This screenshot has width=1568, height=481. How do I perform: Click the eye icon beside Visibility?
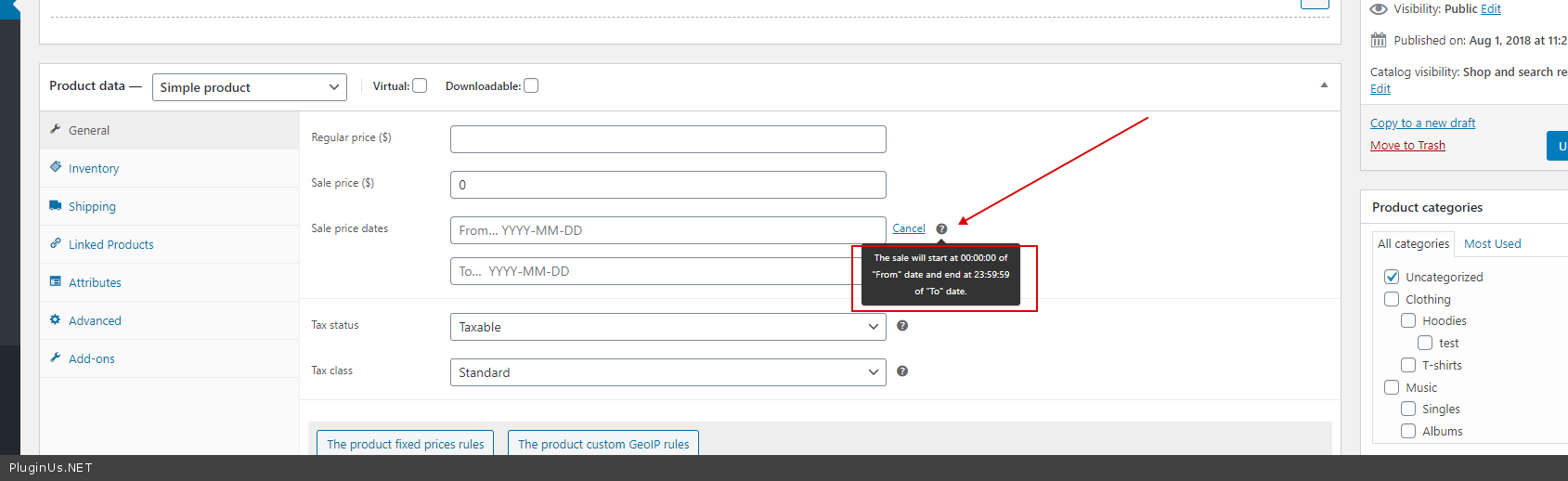(1379, 8)
